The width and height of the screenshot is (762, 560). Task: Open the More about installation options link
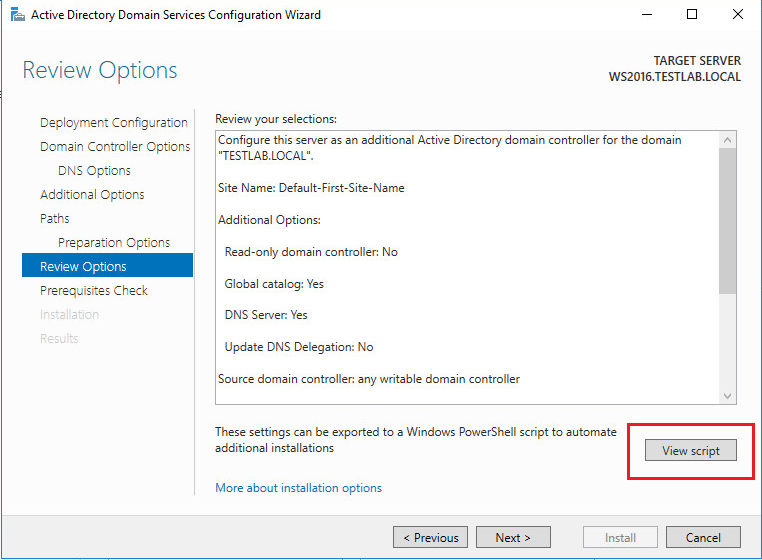(298, 488)
